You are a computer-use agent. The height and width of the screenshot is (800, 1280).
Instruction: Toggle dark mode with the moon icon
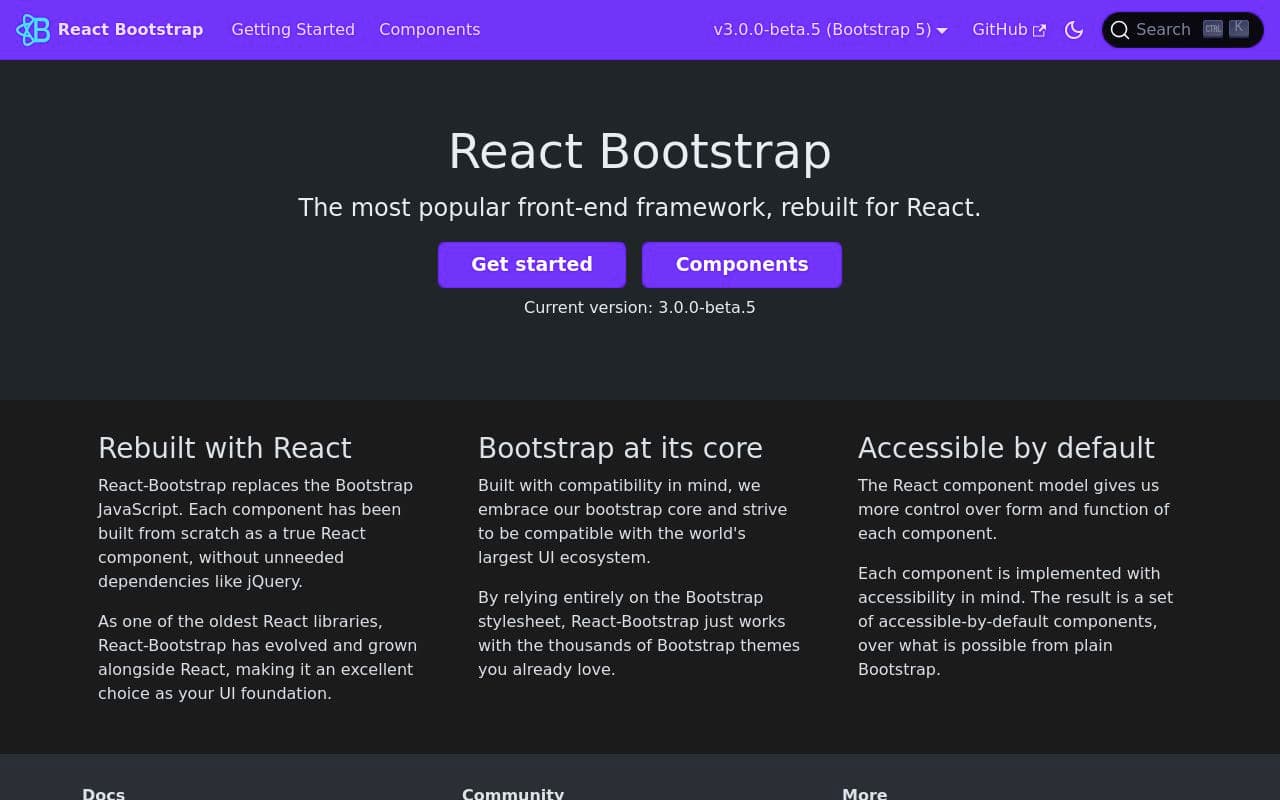1074,30
